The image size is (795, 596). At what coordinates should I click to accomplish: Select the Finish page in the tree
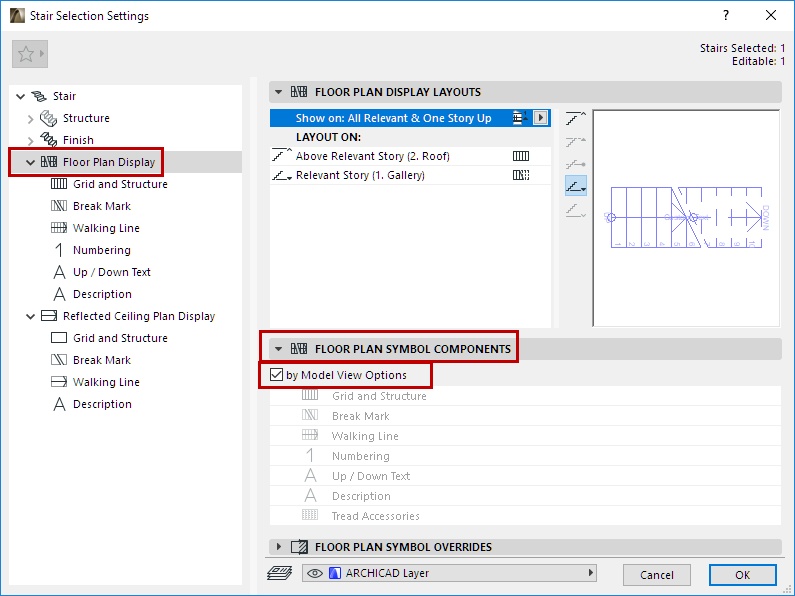78,140
